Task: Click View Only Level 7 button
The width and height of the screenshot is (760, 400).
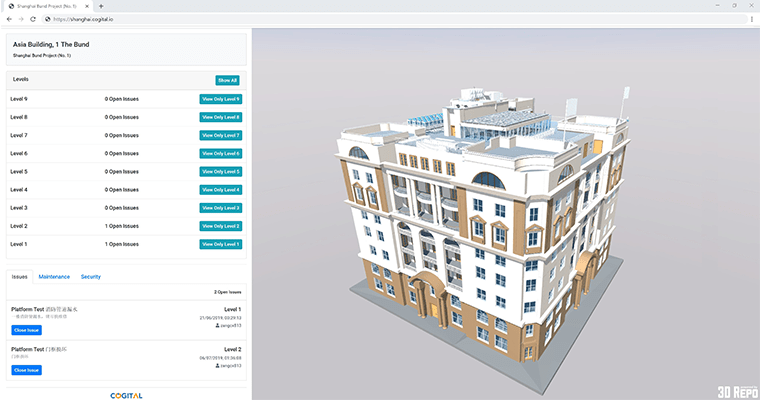Action: coord(221,135)
